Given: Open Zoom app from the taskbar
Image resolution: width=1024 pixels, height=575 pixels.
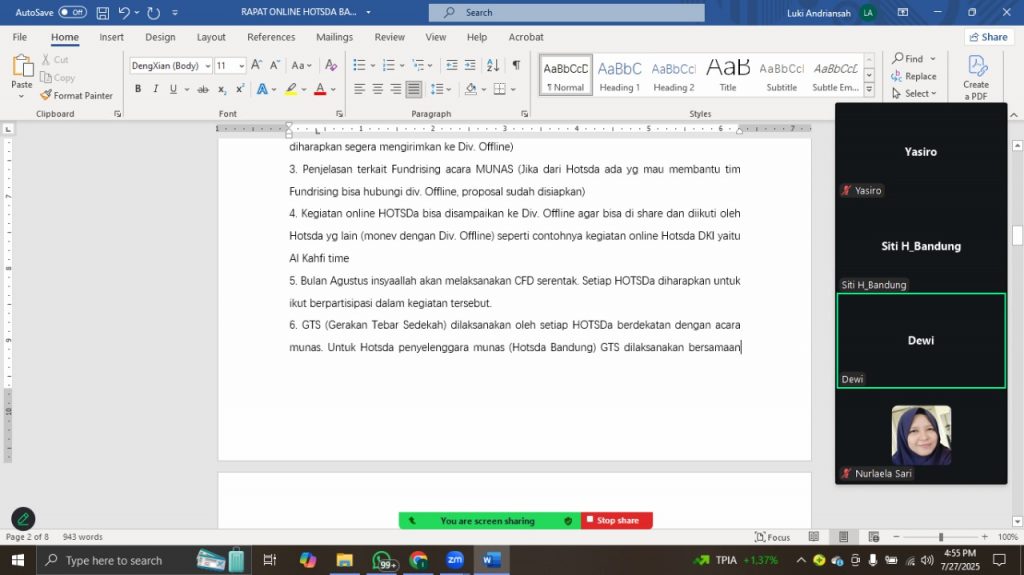Looking at the screenshot, I should tap(455, 560).
